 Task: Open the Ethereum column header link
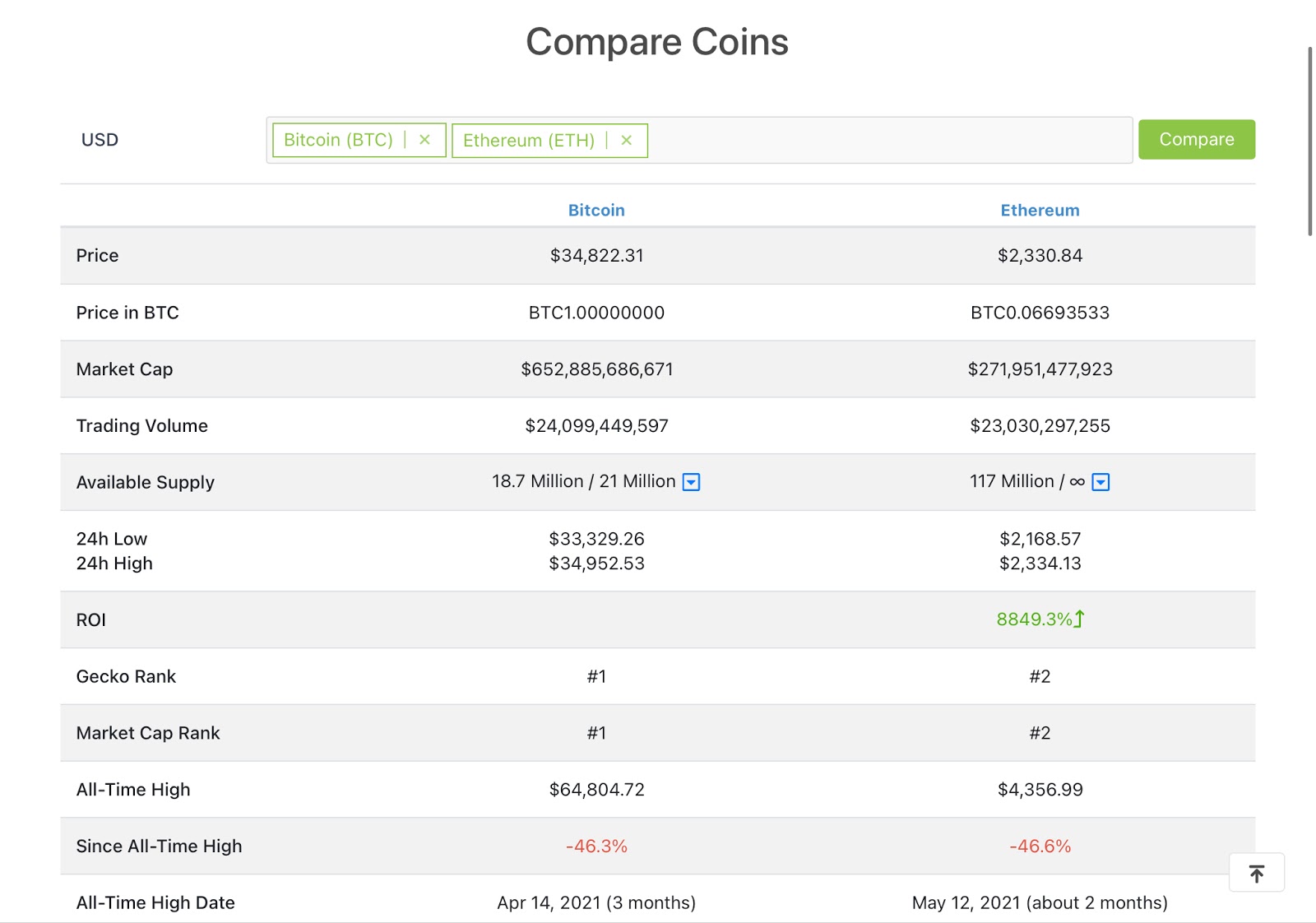tap(1040, 211)
